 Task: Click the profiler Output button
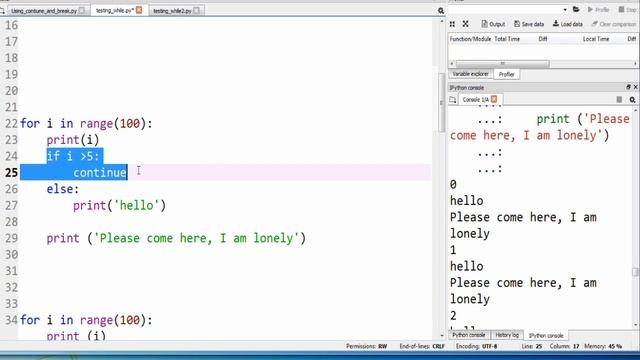coord(493,24)
